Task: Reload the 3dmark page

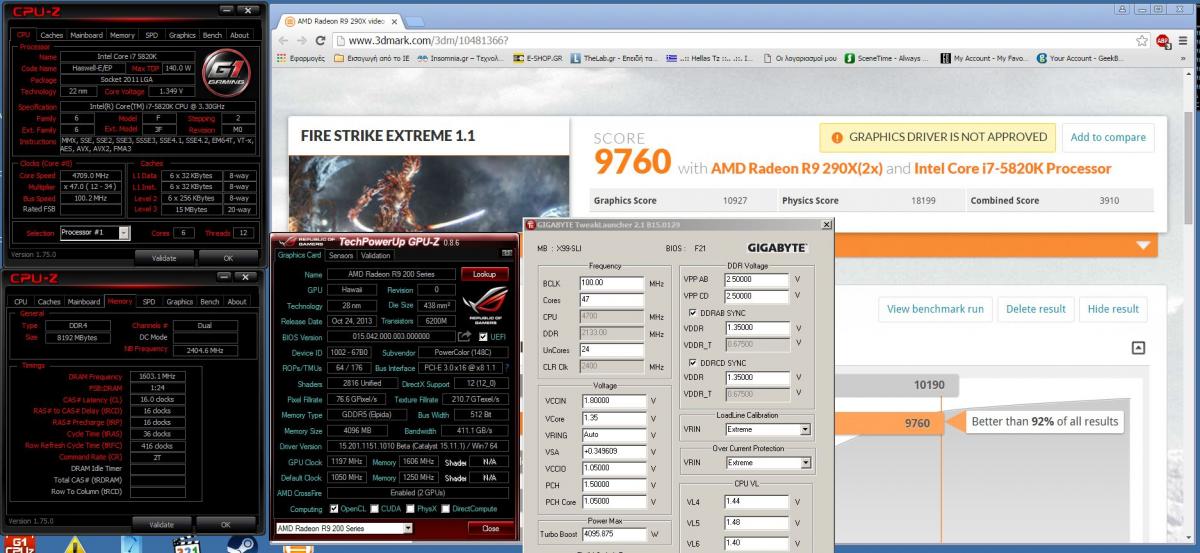Action: (320, 40)
